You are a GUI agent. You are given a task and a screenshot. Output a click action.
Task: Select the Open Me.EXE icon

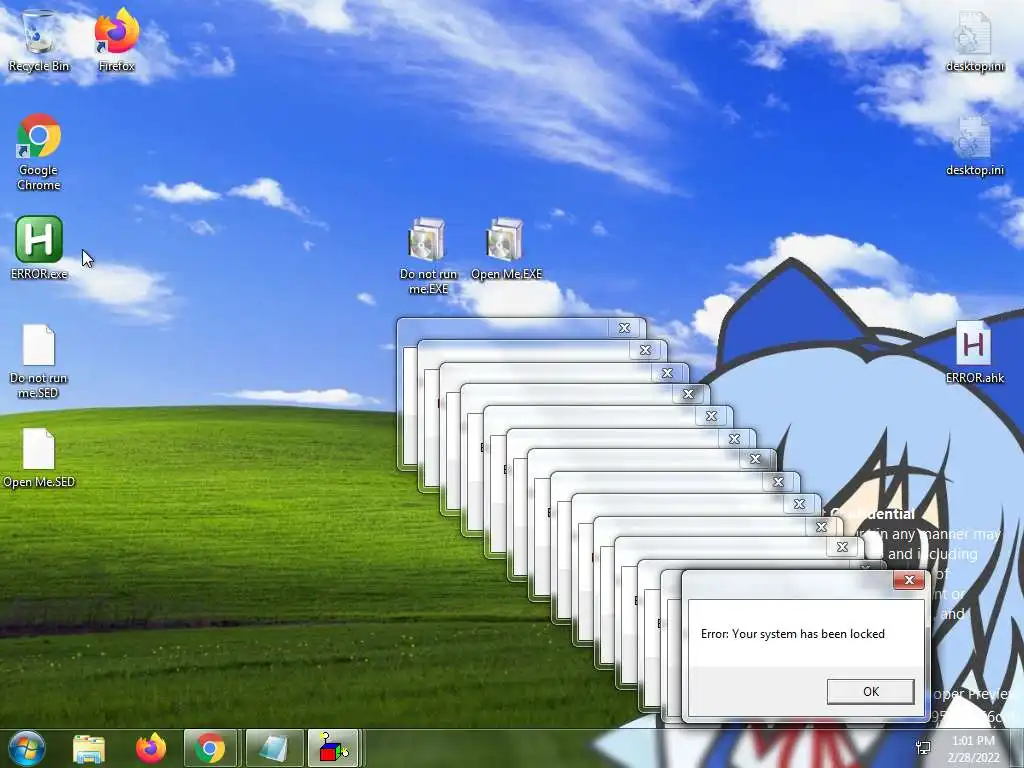click(506, 249)
